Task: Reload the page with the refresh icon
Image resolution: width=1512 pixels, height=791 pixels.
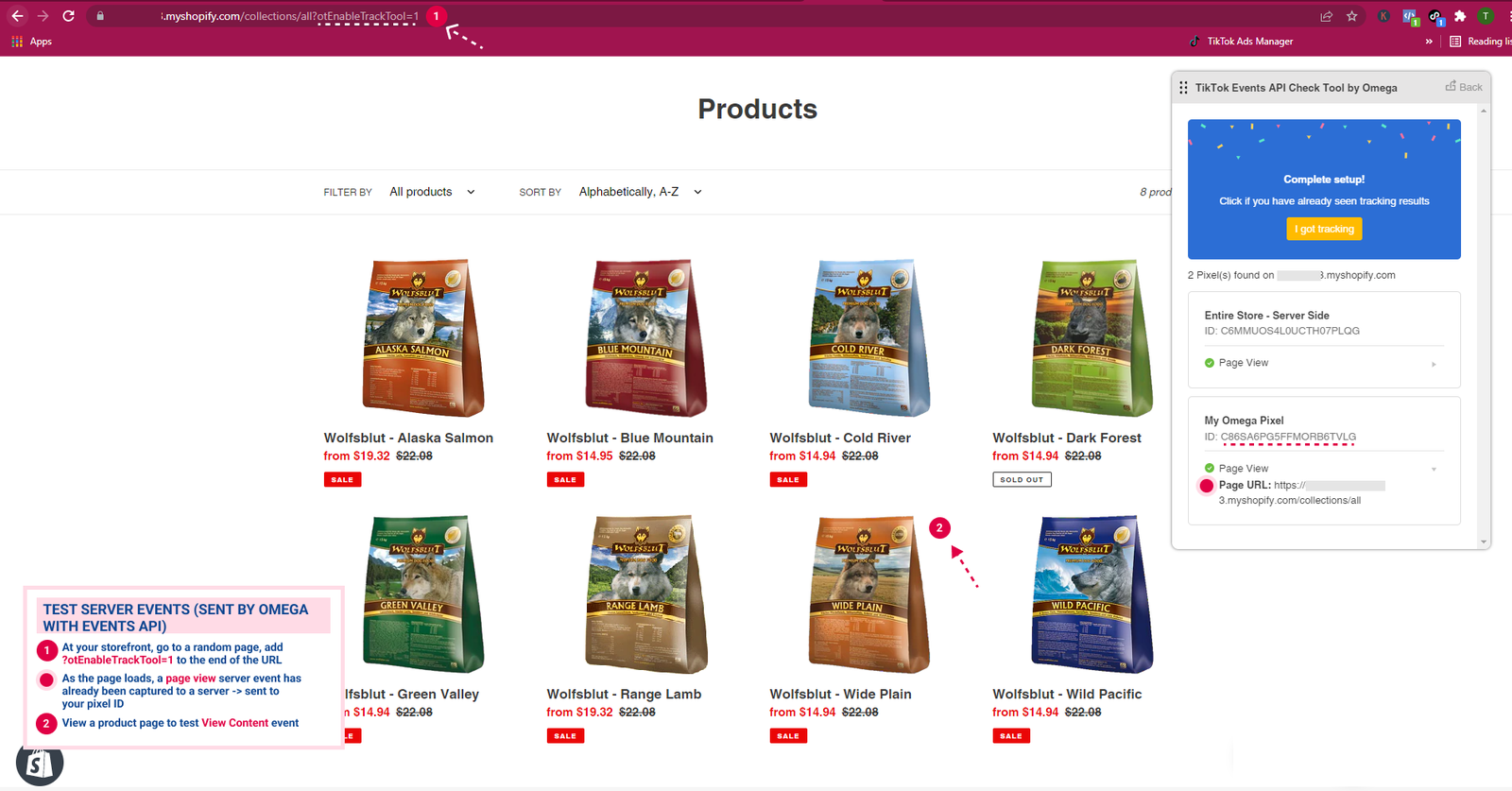Action: tap(68, 16)
